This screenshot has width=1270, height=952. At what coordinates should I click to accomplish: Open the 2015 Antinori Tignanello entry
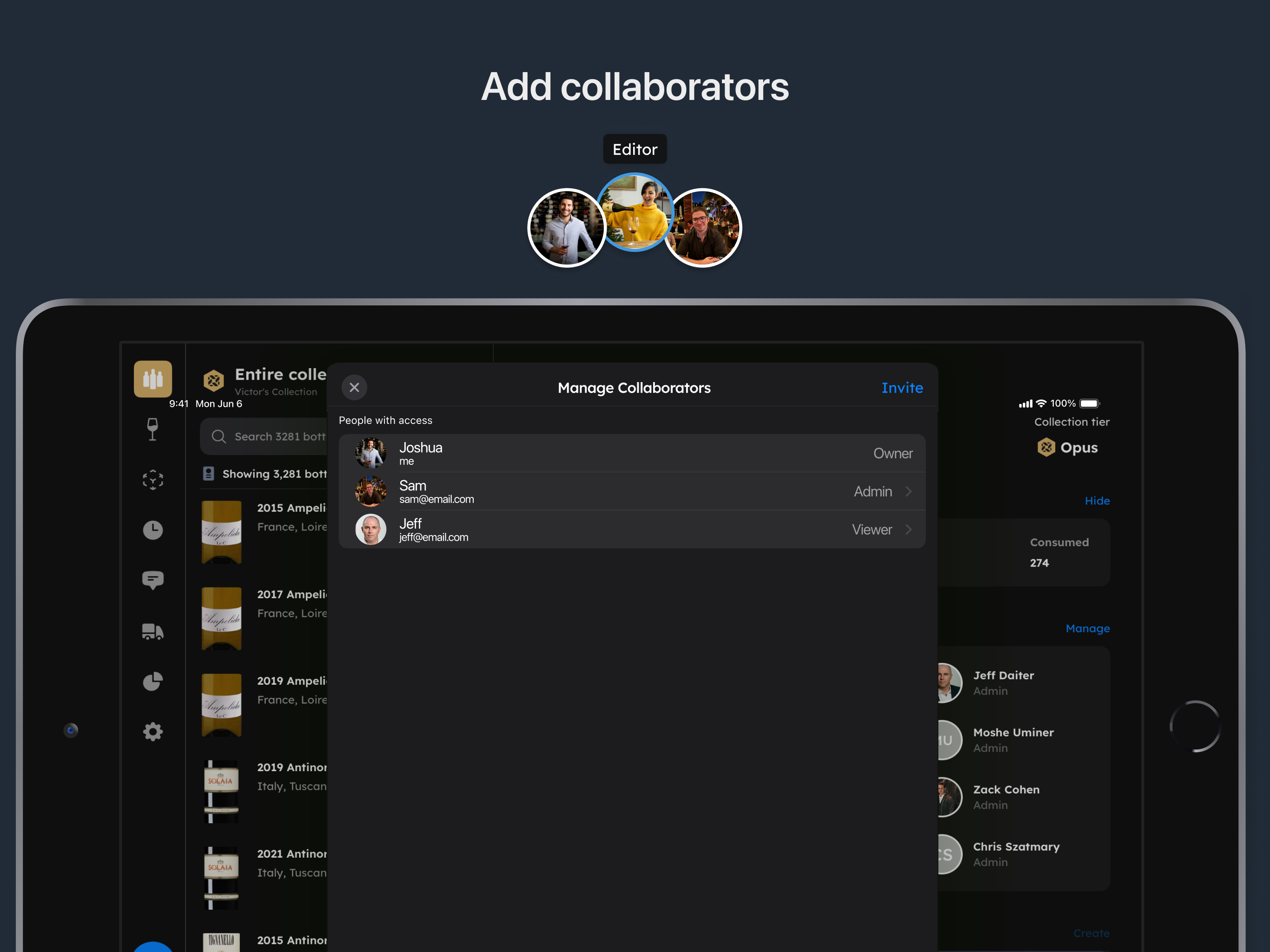click(x=265, y=942)
